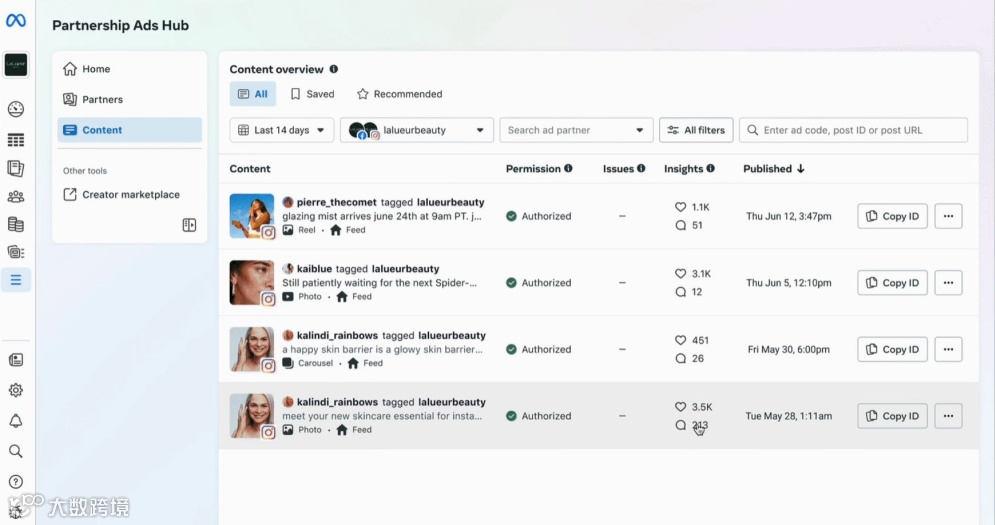Viewport: 995px width, 525px height.
Task: Click kaiblue username
Action: (x=314, y=269)
